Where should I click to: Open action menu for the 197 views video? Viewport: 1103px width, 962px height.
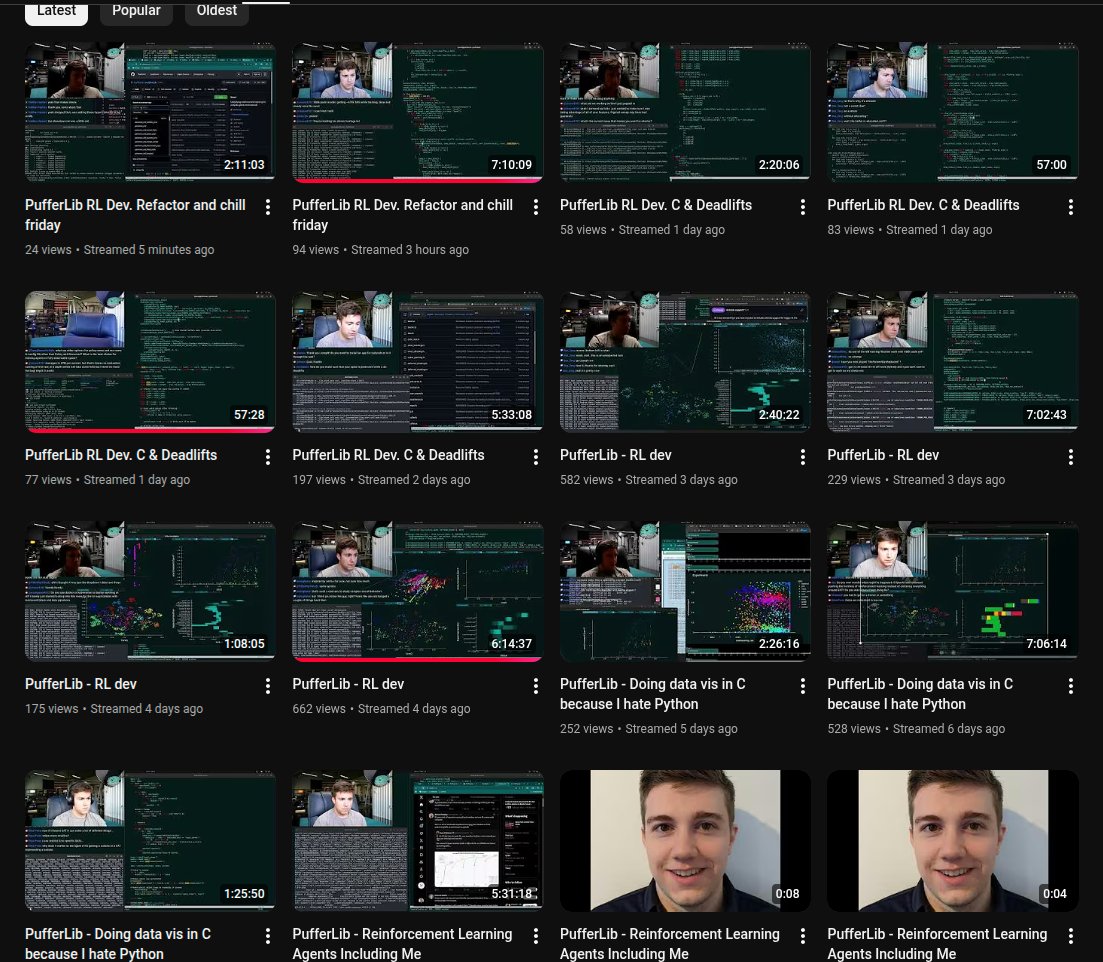click(536, 457)
